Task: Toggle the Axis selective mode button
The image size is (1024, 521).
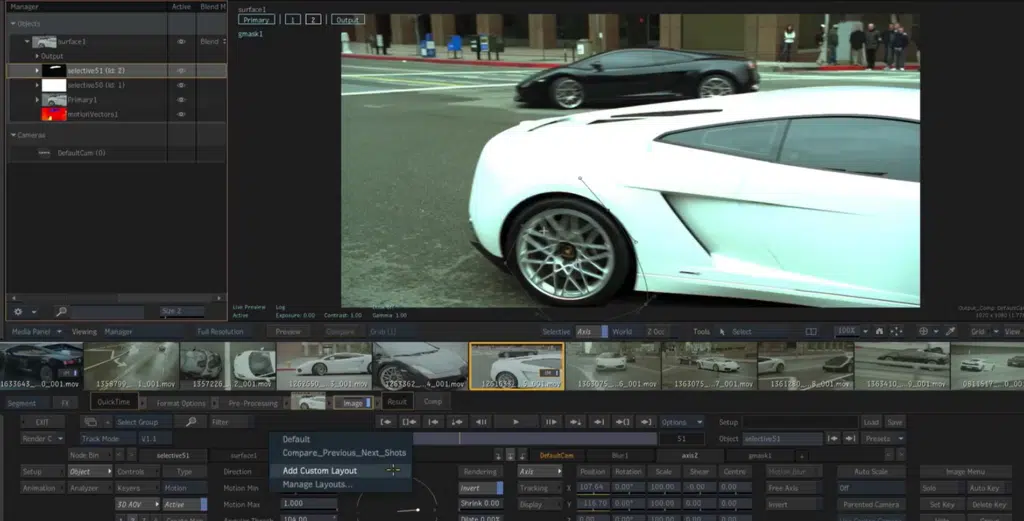Action: click(591, 332)
